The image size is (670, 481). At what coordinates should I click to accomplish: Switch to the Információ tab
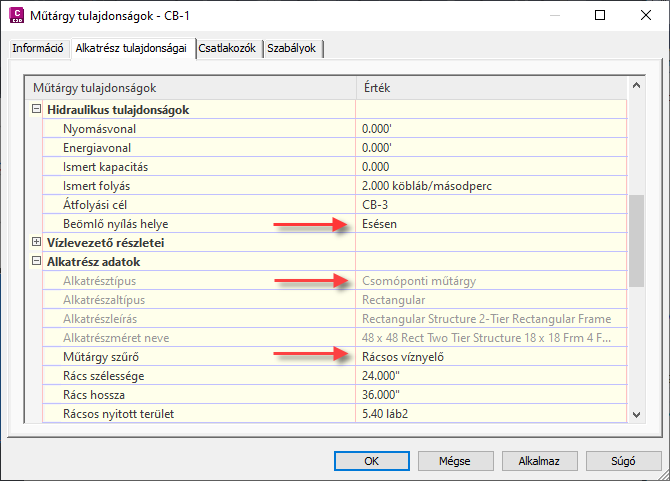pos(38,49)
